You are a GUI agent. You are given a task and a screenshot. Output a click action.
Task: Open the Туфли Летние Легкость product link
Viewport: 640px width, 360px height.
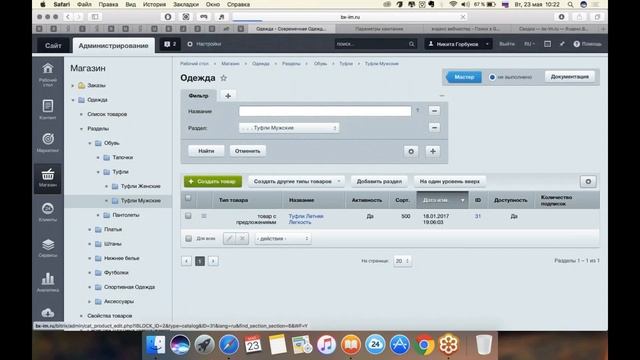tap(306, 219)
